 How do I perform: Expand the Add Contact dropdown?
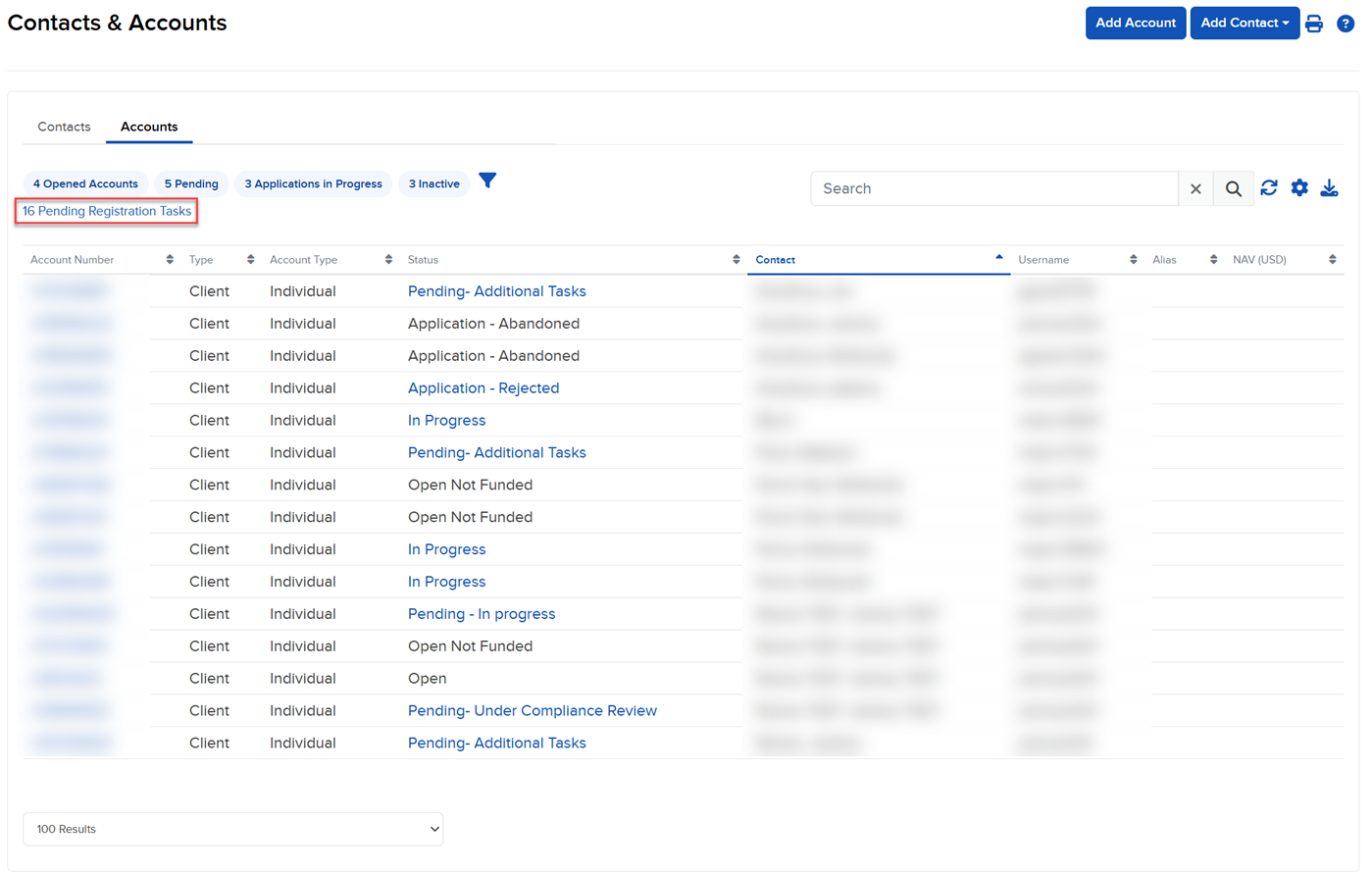coord(1245,23)
